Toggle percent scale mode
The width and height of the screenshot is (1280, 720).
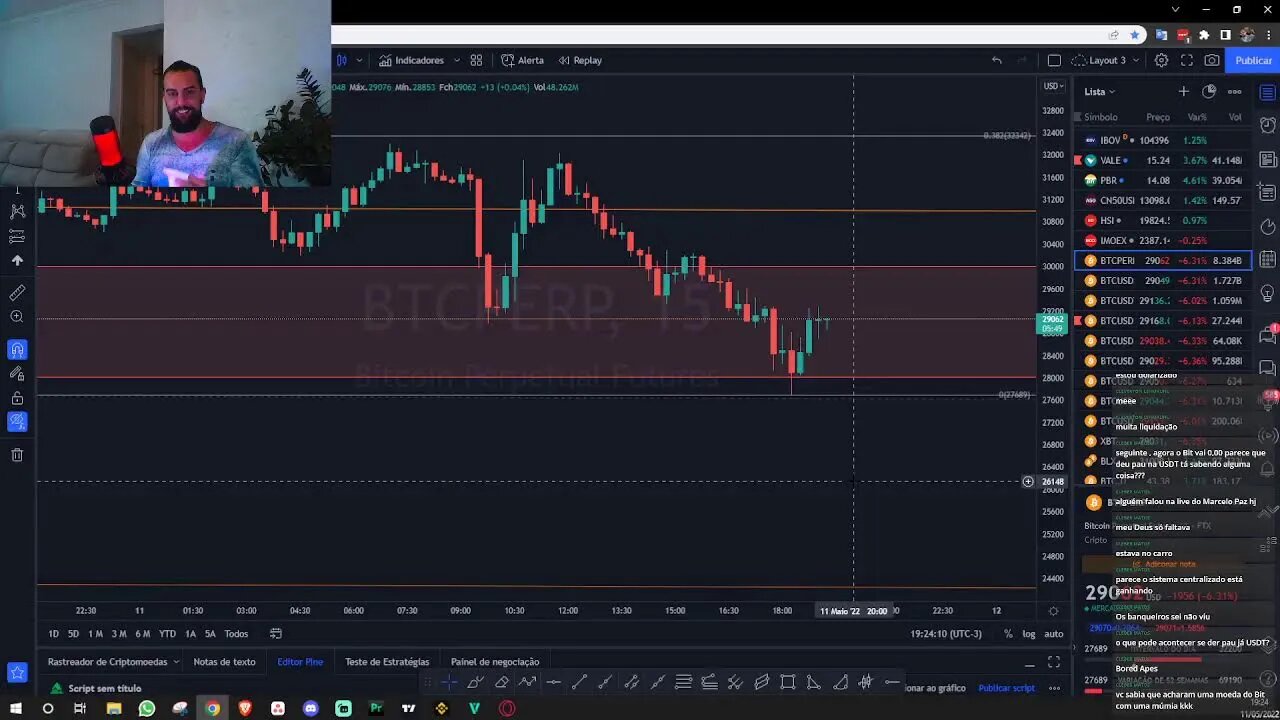click(1008, 634)
